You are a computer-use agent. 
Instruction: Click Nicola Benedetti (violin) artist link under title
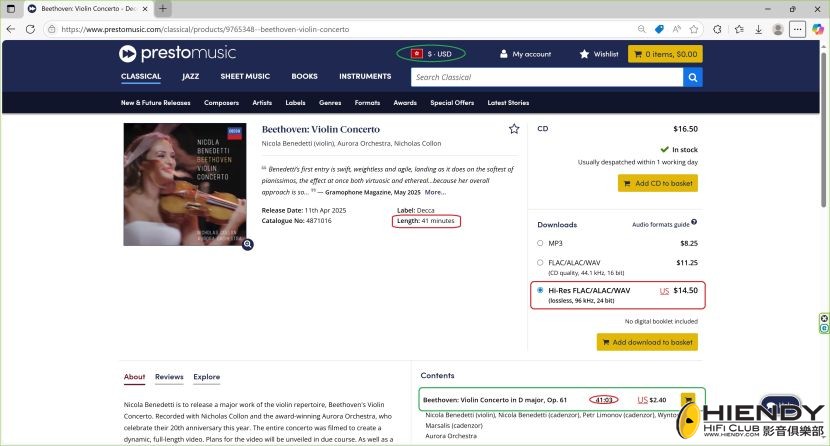pos(296,143)
